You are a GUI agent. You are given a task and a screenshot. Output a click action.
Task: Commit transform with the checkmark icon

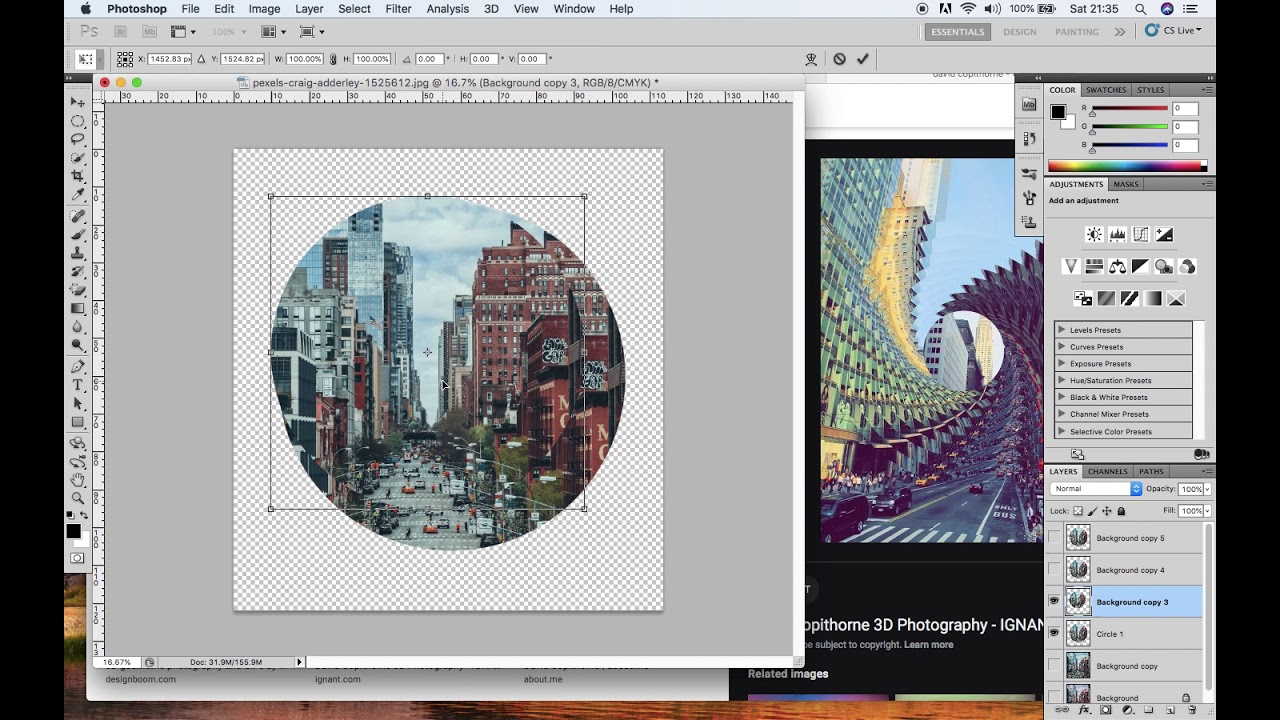[863, 59]
